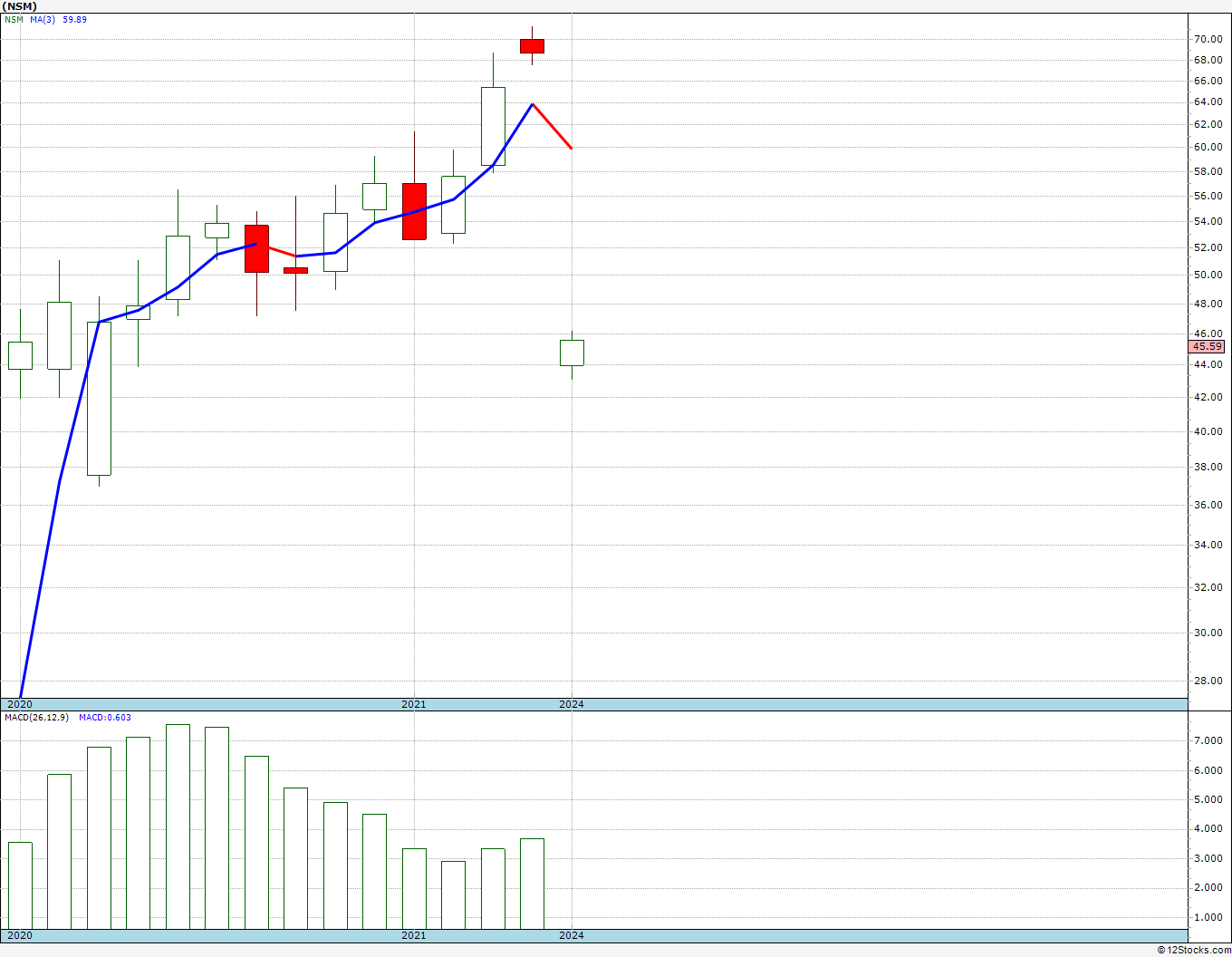This screenshot has height=957, width=1232.
Task: Click 2021 on the price chart time axis
Action: [414, 704]
